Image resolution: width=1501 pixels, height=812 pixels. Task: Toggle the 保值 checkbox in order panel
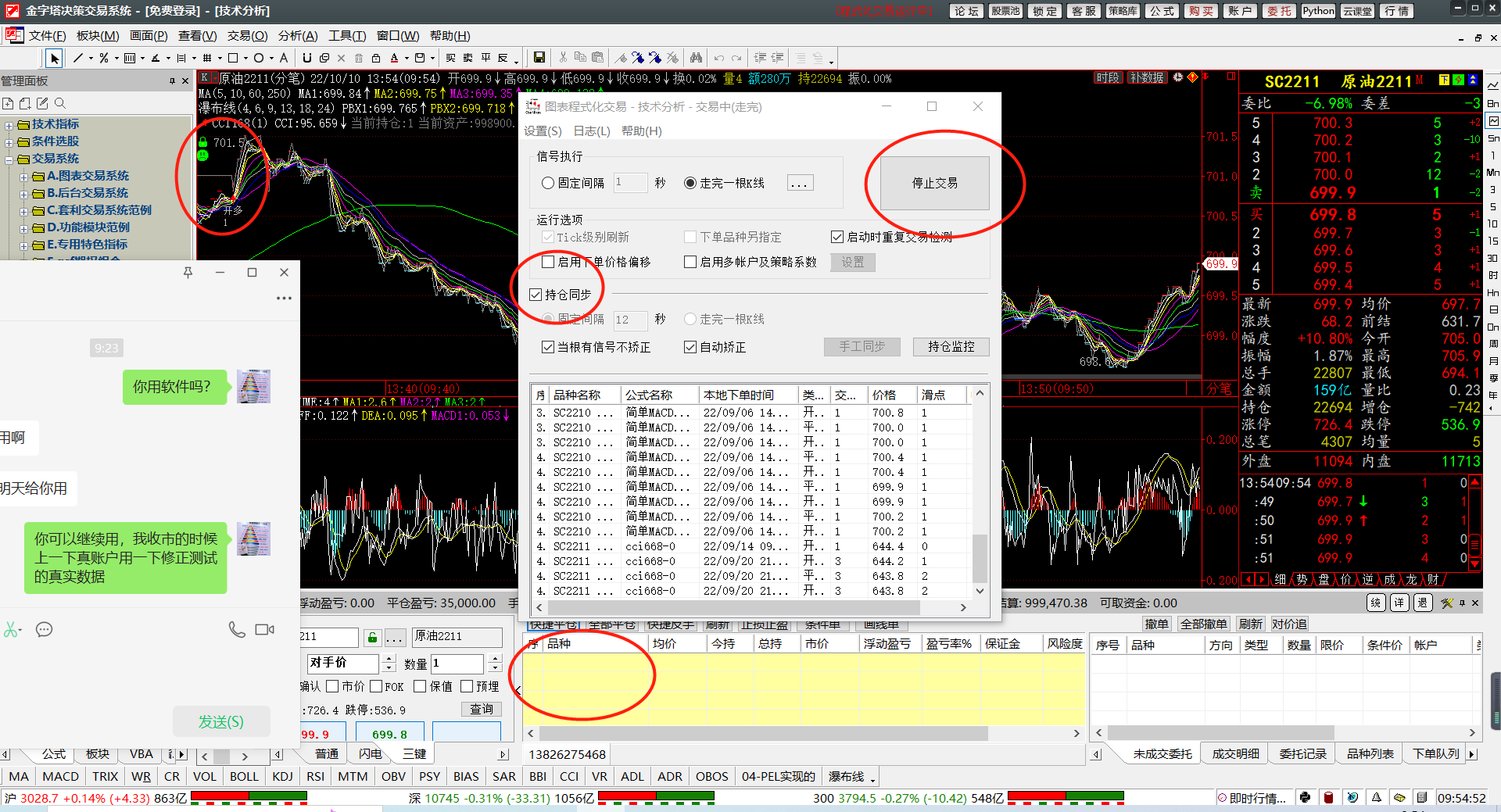(x=420, y=686)
